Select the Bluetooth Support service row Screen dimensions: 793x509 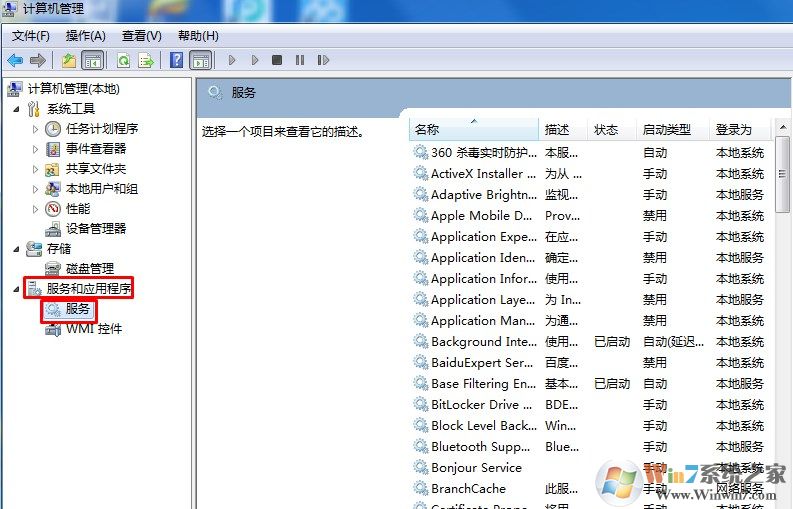coord(482,447)
